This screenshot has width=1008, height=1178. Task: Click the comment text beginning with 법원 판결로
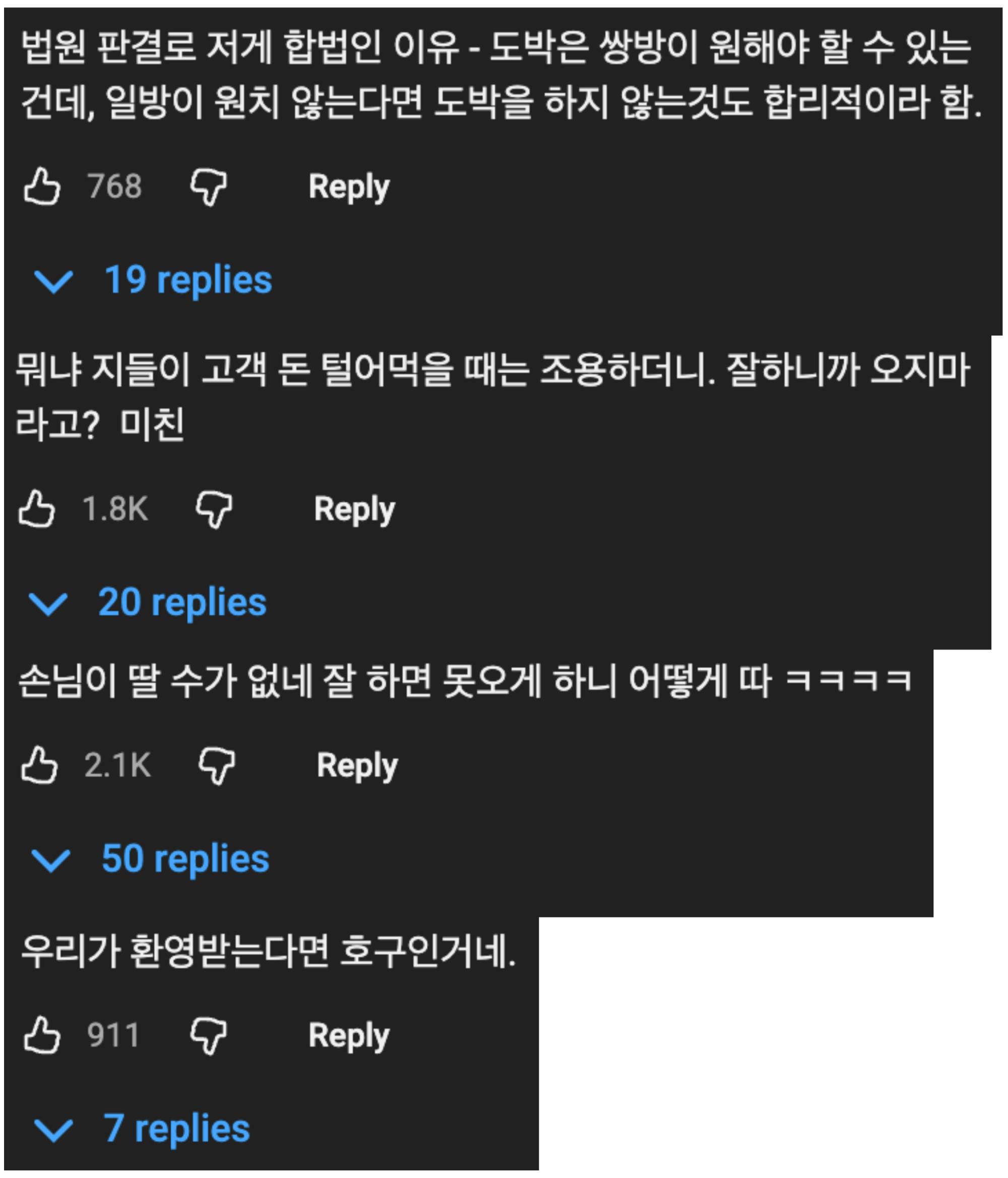(x=500, y=74)
